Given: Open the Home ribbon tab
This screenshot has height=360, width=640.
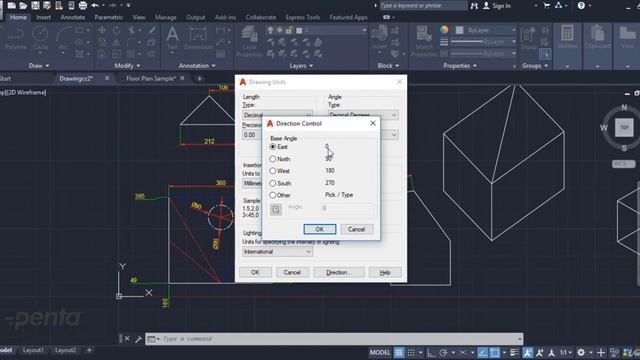Looking at the screenshot, I should pos(18,17).
